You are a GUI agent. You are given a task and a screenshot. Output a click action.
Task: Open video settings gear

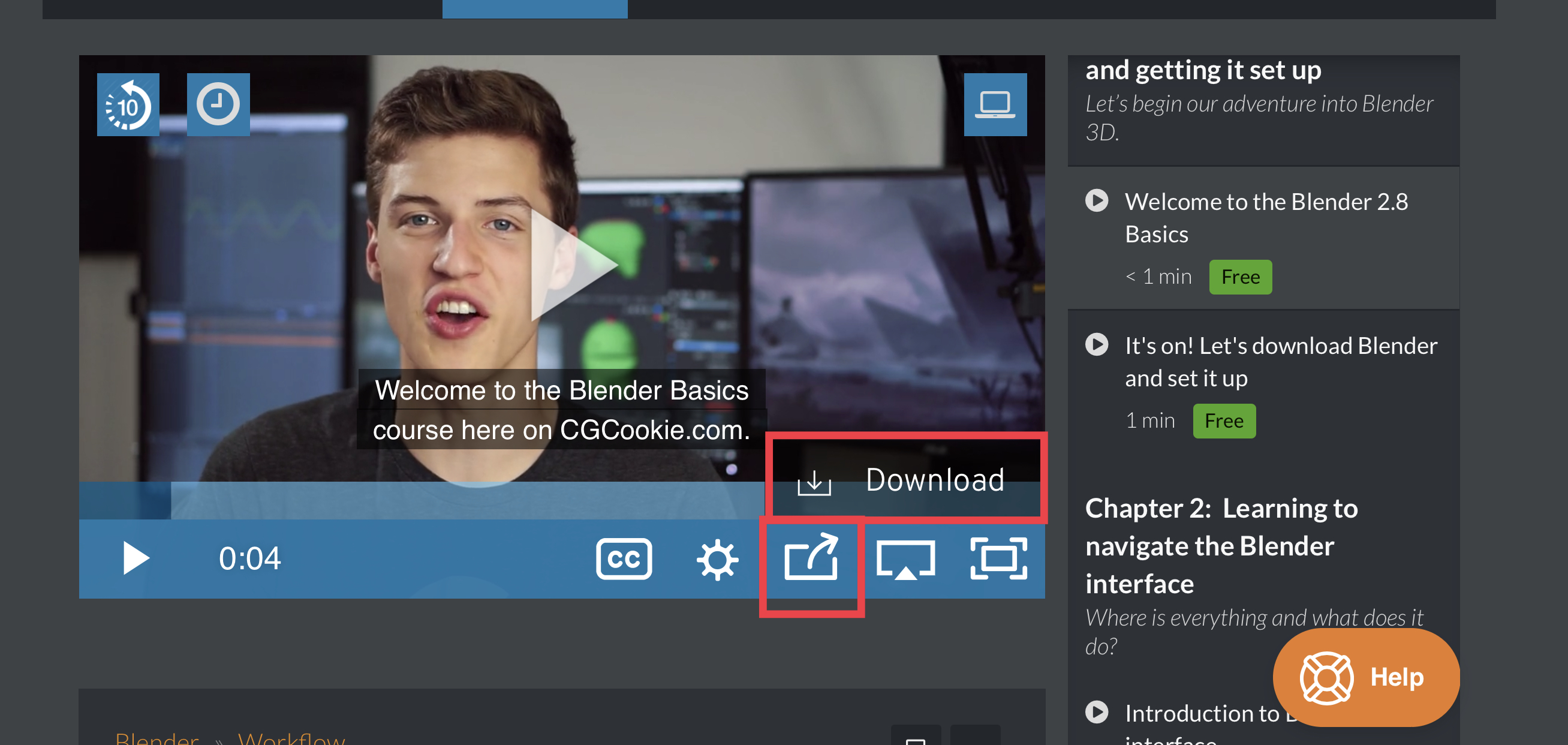pos(717,559)
